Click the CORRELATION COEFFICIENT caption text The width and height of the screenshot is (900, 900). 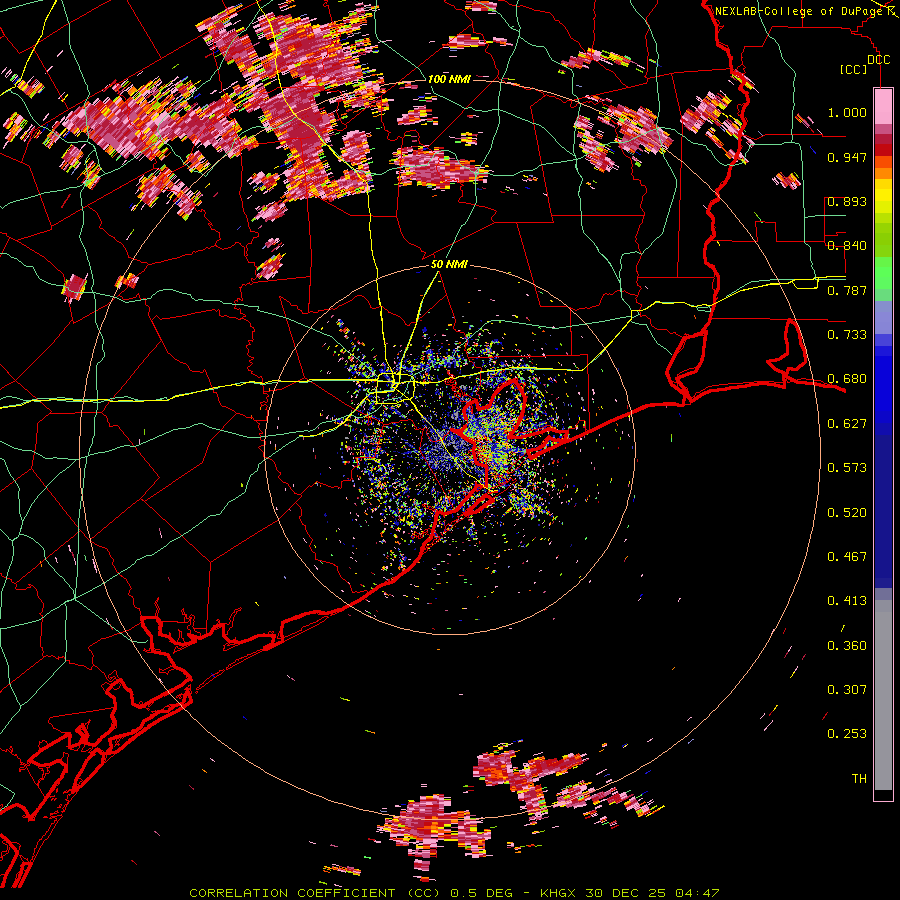click(x=292, y=893)
